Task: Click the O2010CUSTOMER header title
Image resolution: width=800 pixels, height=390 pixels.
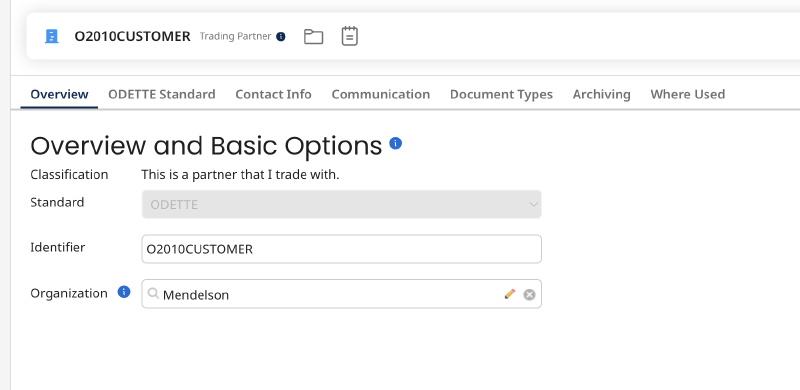Action: pyautogui.click(x=132, y=37)
